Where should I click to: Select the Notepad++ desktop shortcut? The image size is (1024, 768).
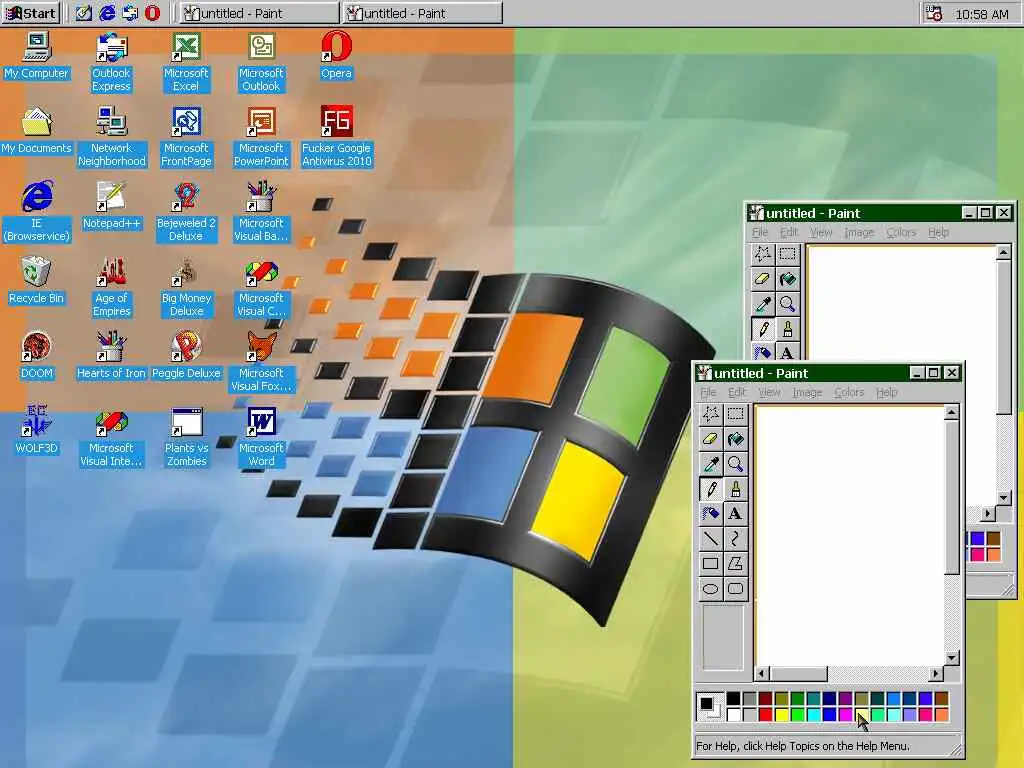tap(111, 206)
